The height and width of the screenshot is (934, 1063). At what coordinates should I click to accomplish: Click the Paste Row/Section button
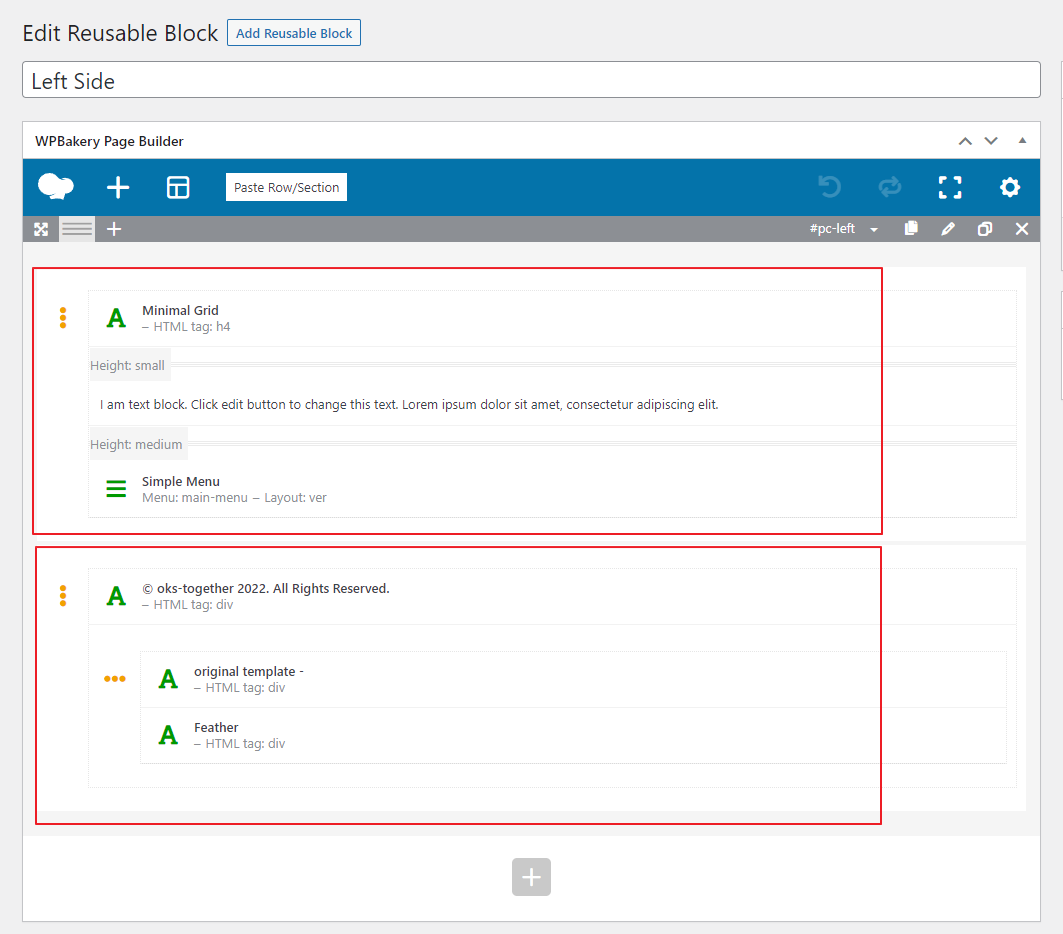click(x=286, y=187)
